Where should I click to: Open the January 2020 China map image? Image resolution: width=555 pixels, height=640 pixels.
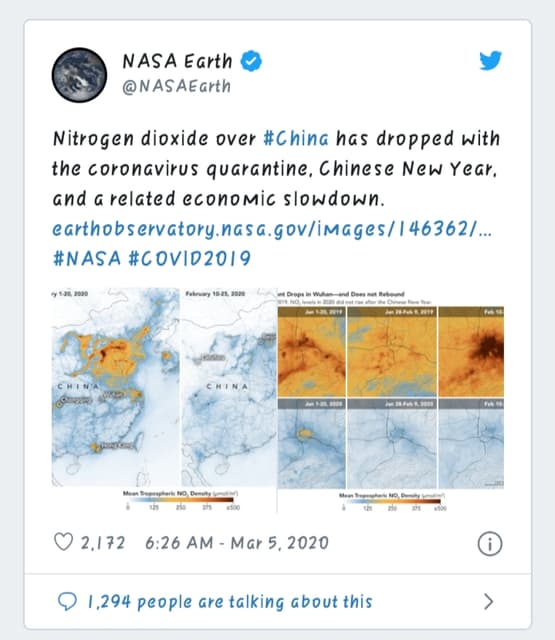tap(115, 387)
